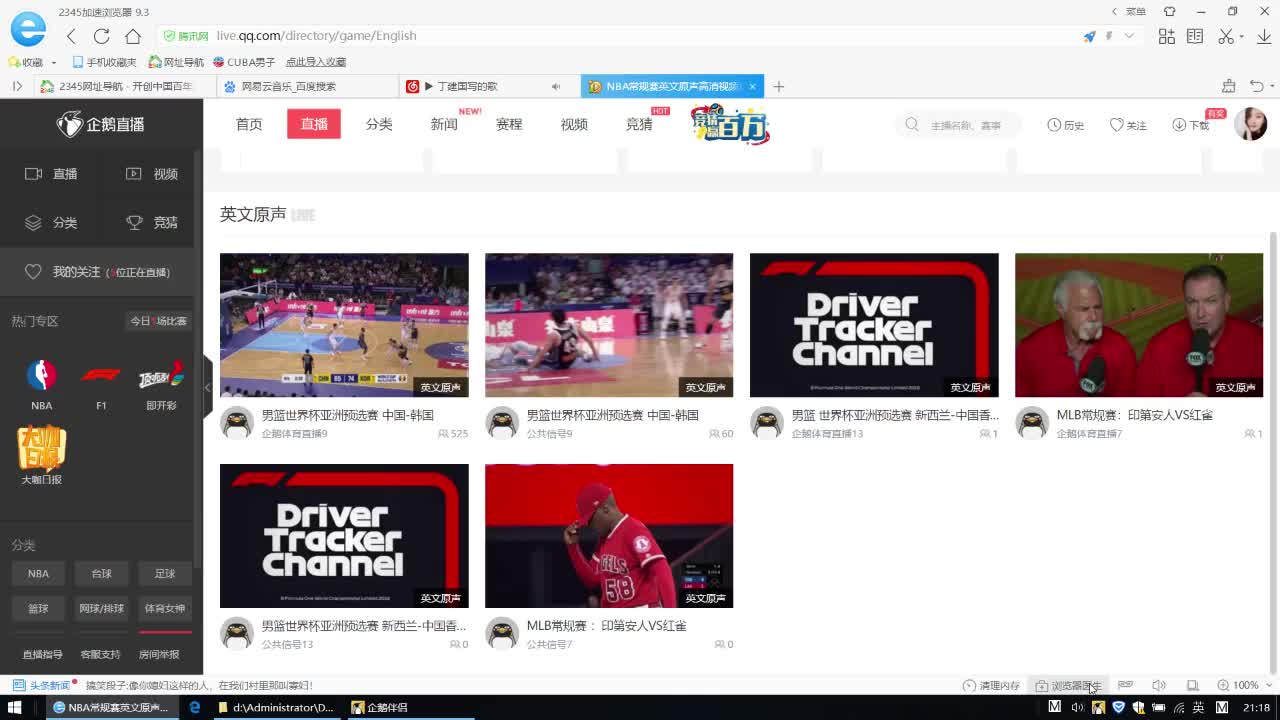
Task: Click the 百万 promotional banner logo
Action: (x=730, y=124)
